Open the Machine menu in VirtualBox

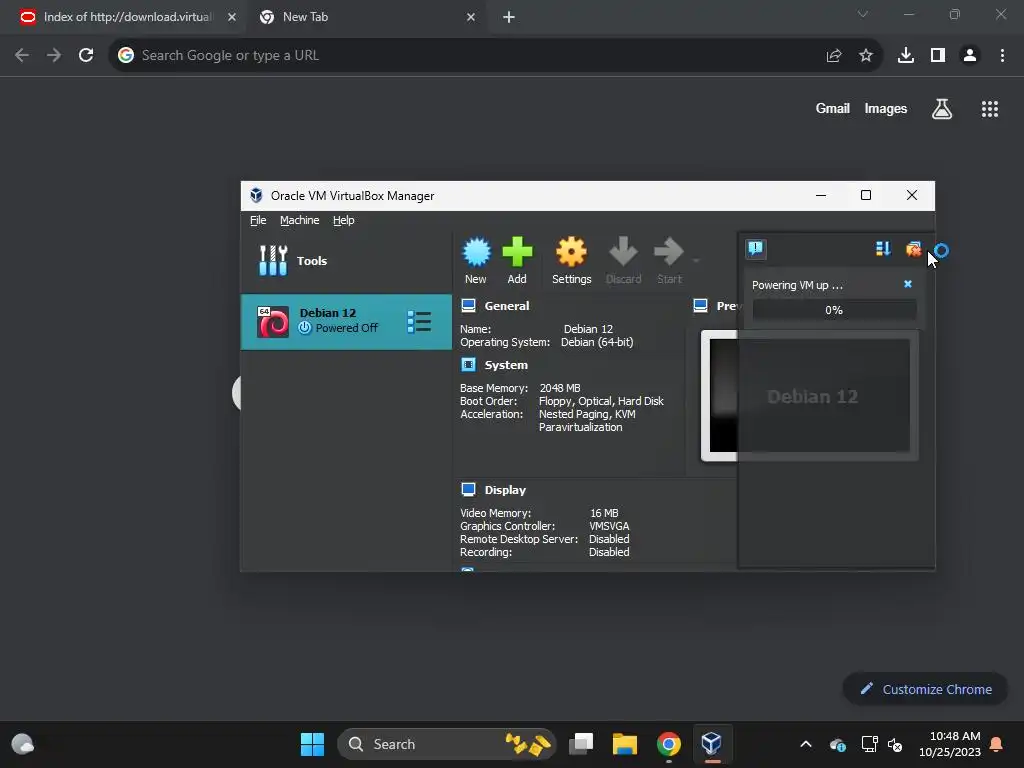click(x=300, y=220)
